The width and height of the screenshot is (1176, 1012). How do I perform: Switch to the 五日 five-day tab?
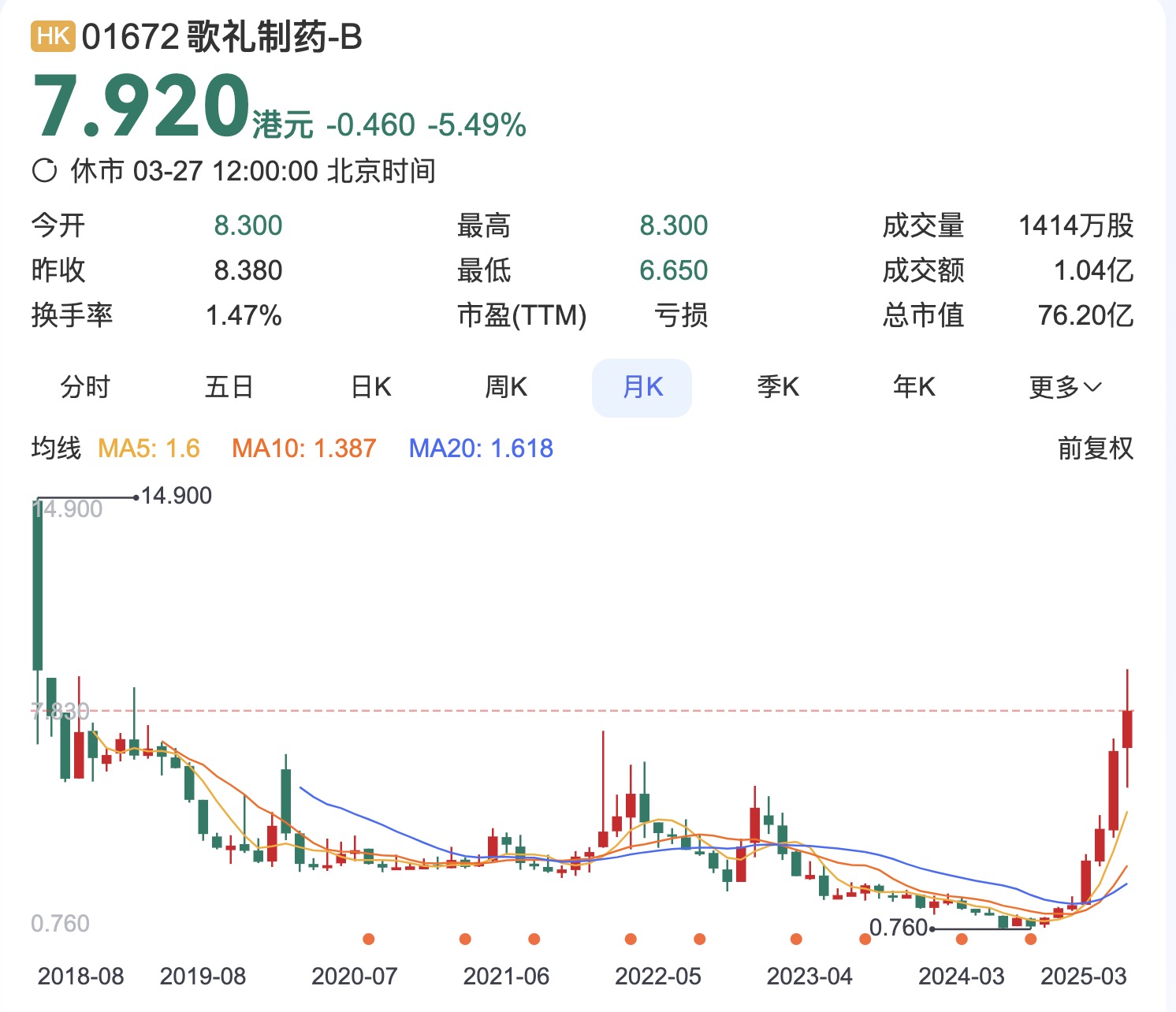[x=229, y=387]
